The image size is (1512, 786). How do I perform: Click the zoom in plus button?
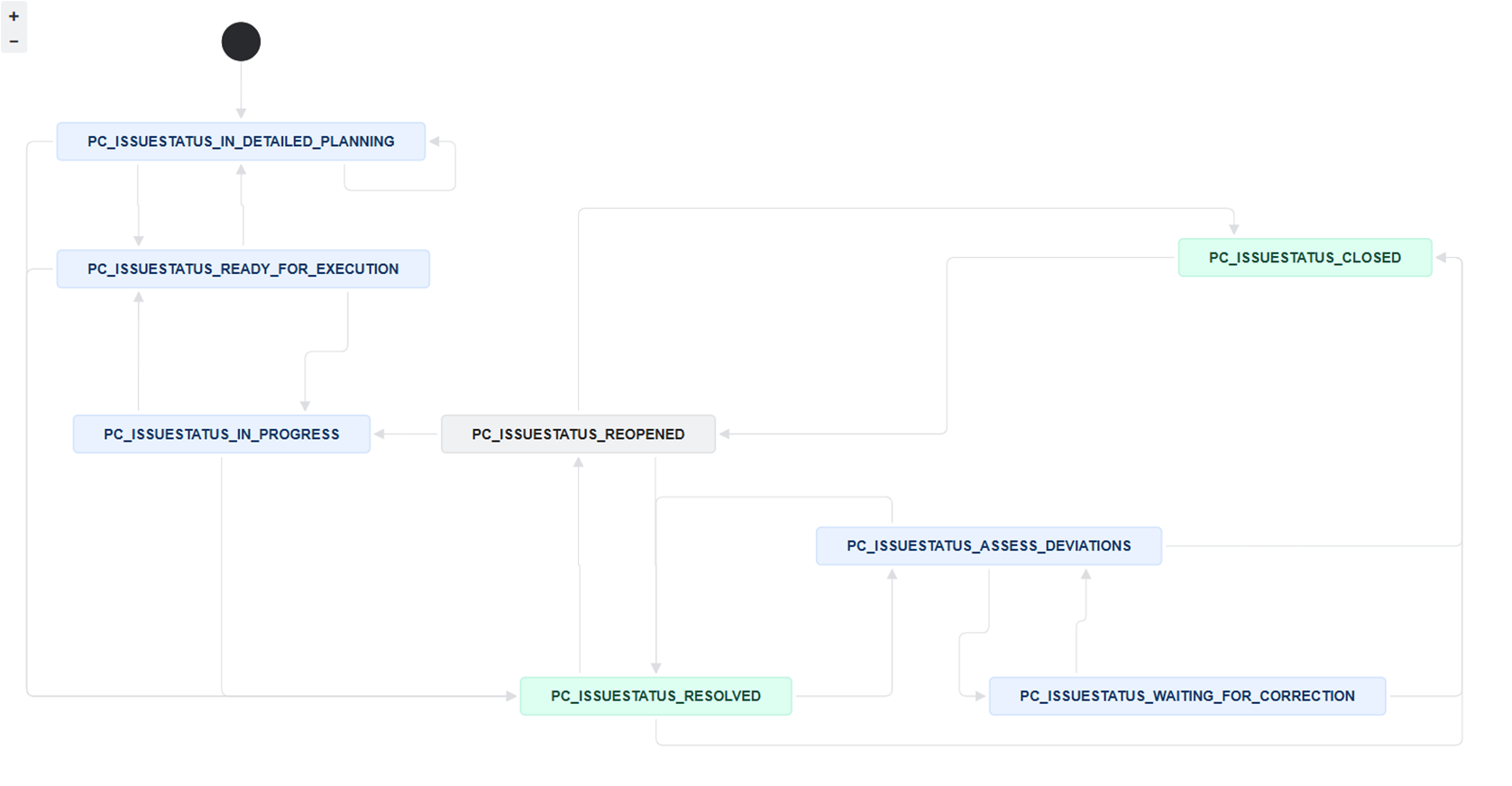pos(14,16)
